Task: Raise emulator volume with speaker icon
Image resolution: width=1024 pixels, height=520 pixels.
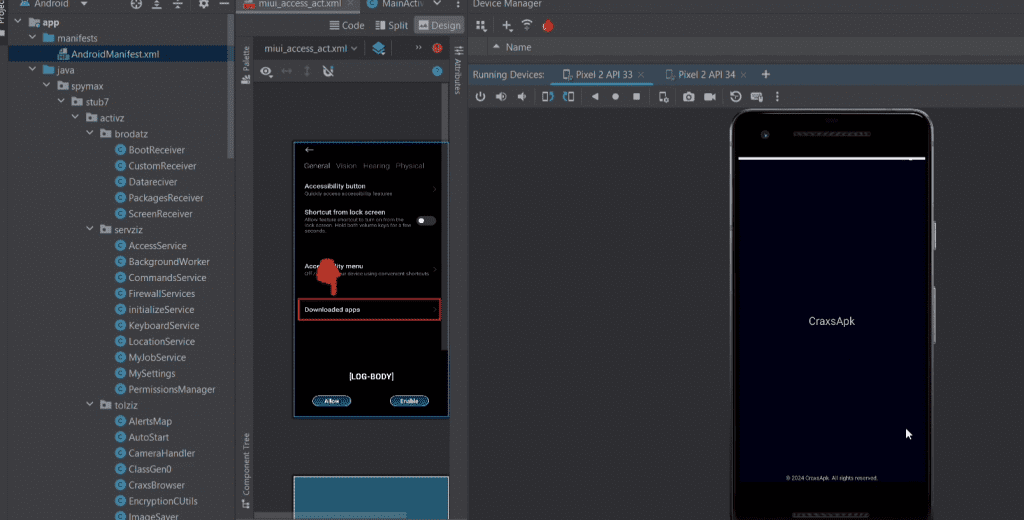Action: pyautogui.click(x=500, y=97)
